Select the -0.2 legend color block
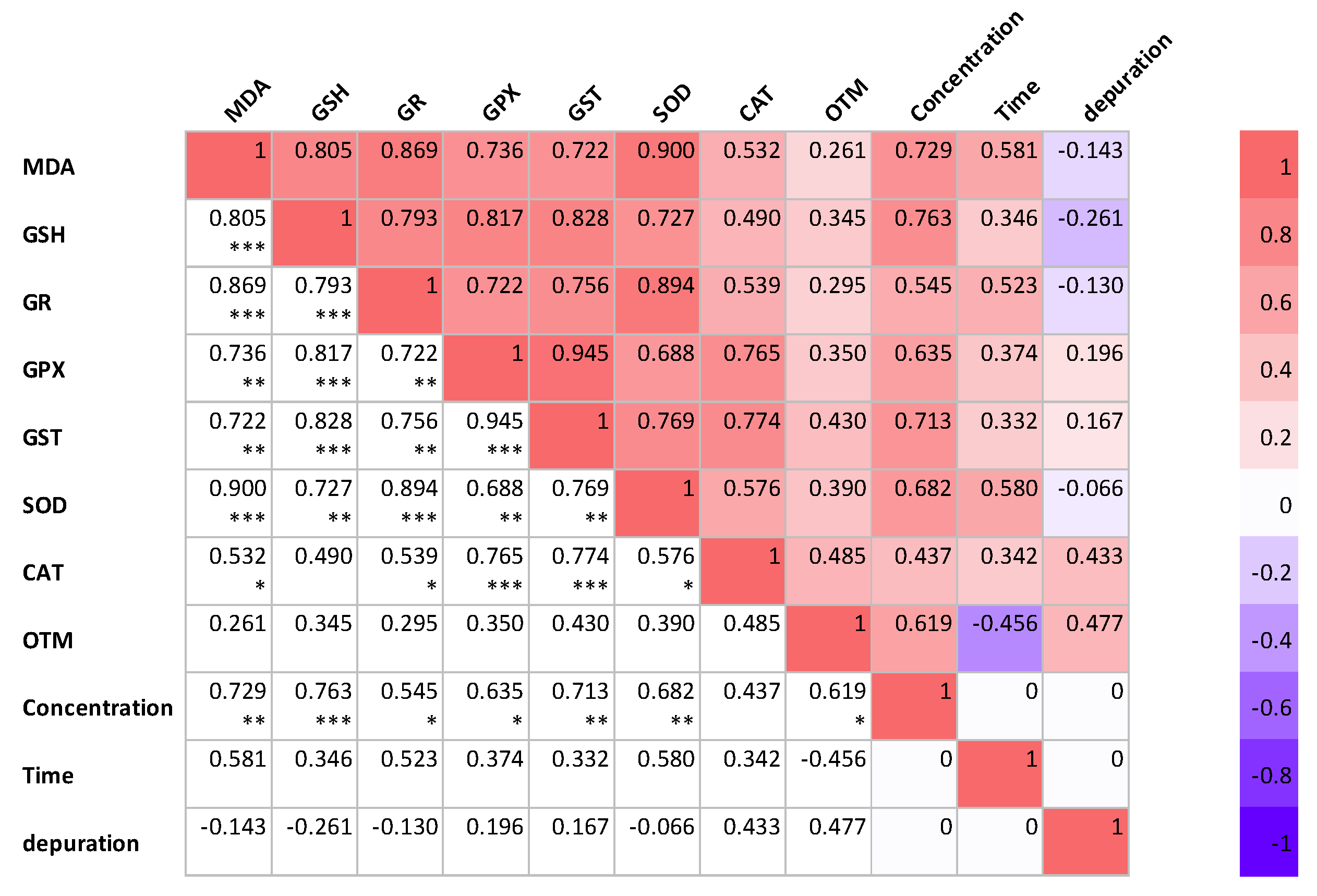This screenshot has height=896, width=1317. coord(1268,571)
